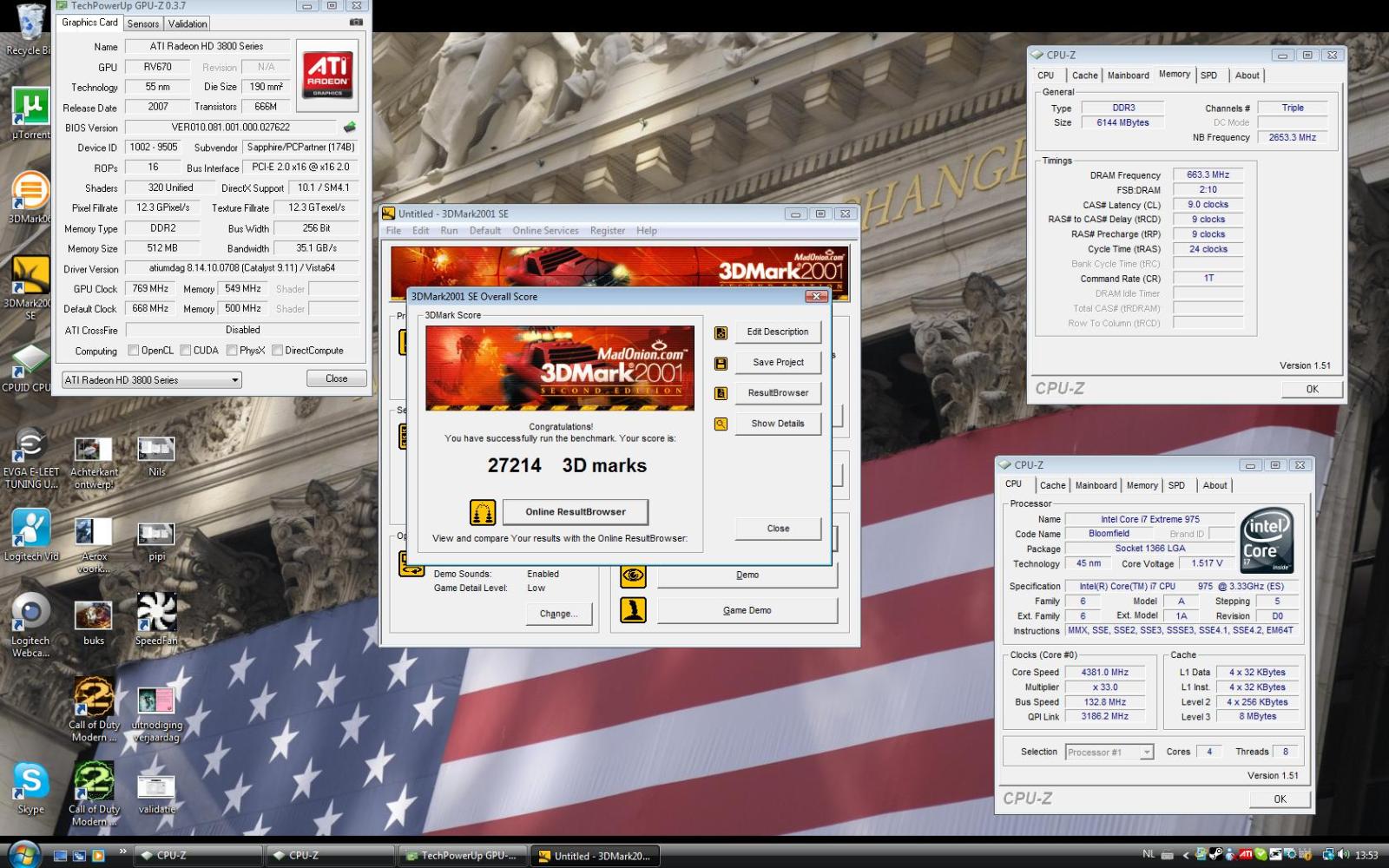Screen dimensions: 1389x868
Task: Switch to the TechPowerUp GPU-Z taskbar button
Action: (x=463, y=856)
